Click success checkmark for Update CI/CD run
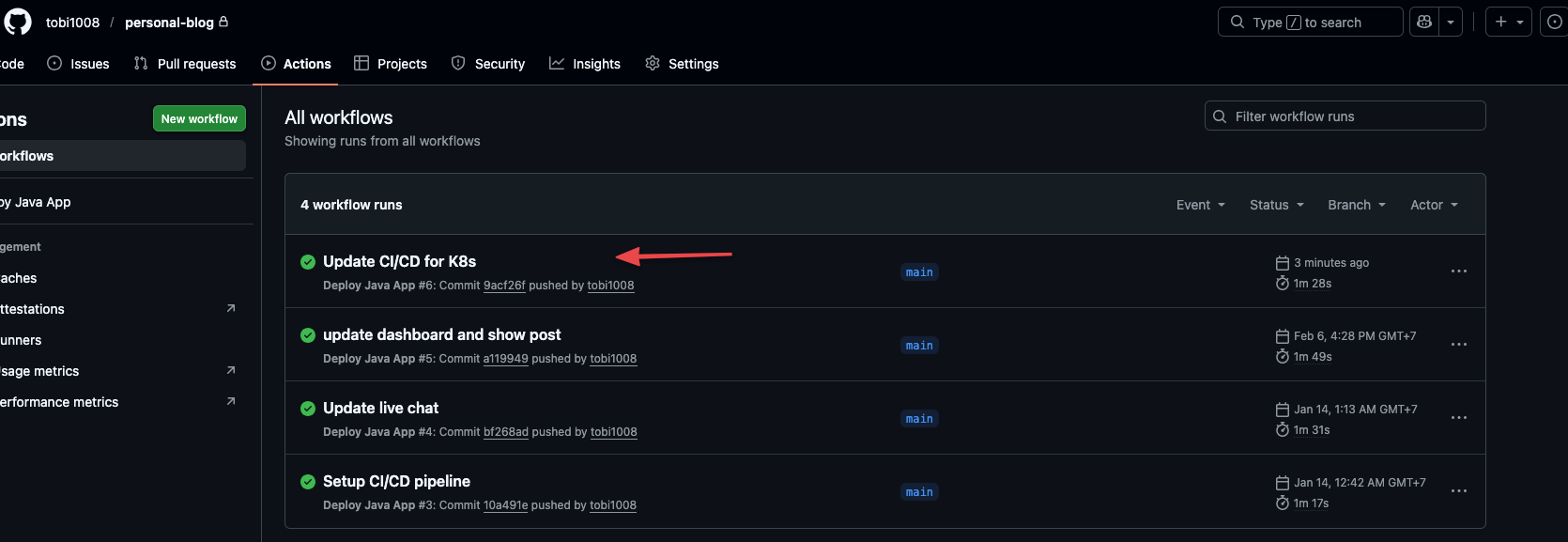1568x542 pixels. tap(307, 262)
